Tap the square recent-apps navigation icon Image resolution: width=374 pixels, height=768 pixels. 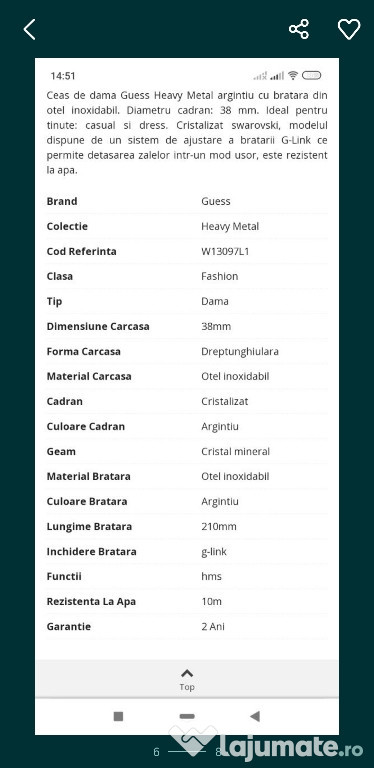pyautogui.click(x=118, y=716)
